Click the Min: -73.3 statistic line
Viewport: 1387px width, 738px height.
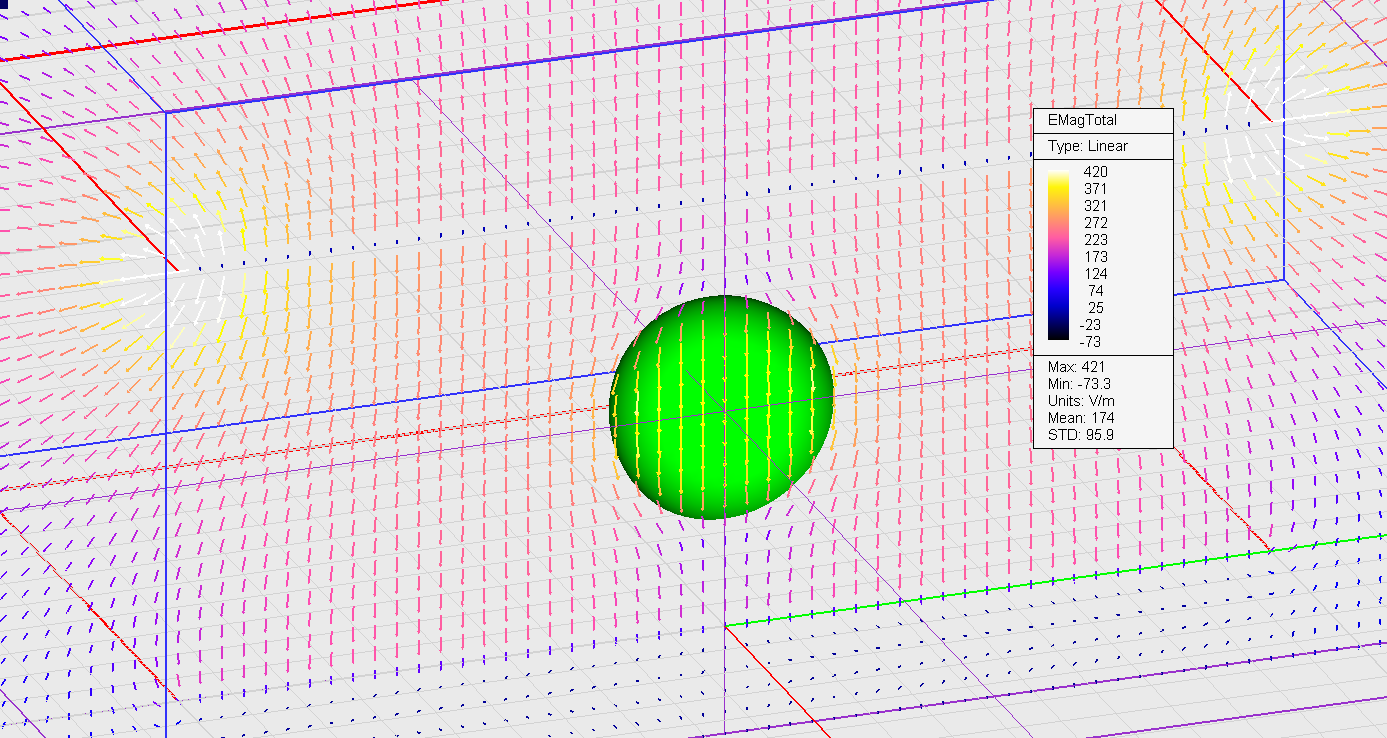click(x=1078, y=384)
